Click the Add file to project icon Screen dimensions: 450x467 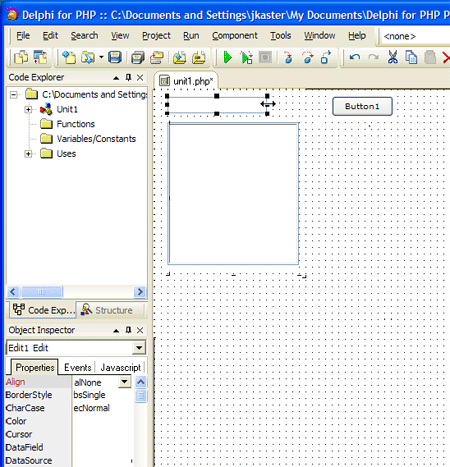tap(179, 58)
